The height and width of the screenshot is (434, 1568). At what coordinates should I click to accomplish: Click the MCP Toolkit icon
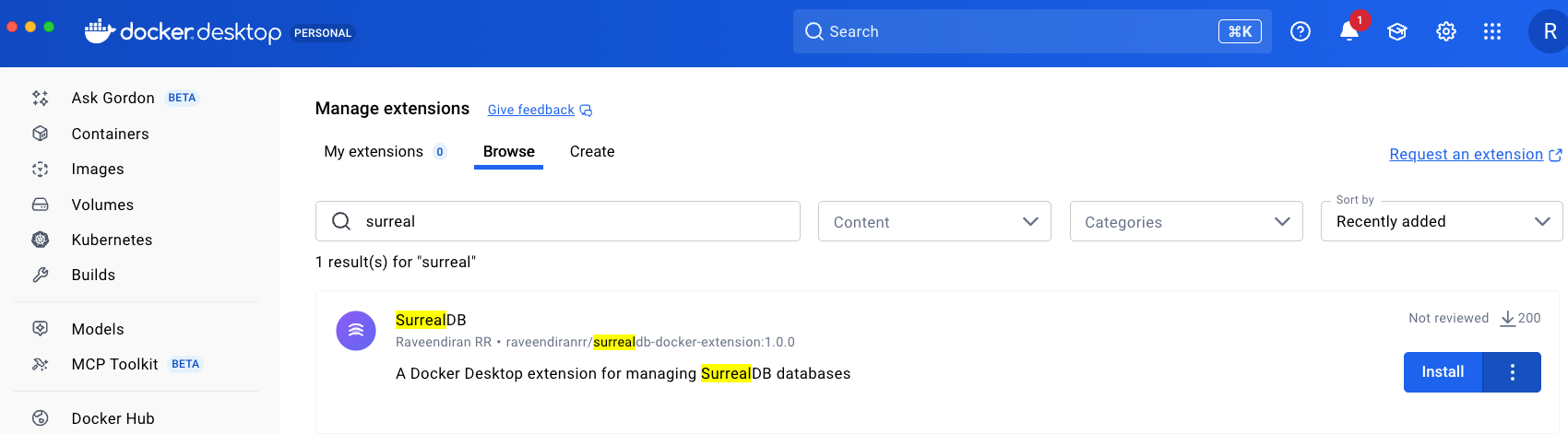(41, 364)
